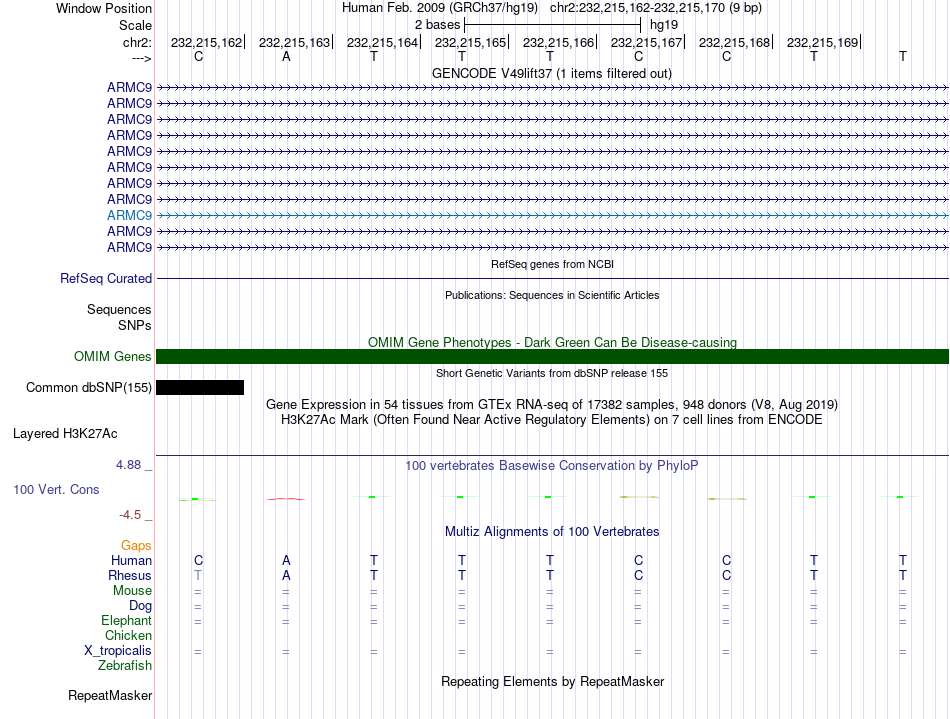Viewport: 950px width, 719px height.
Task: Click the hg19 text beside the scale bar
Action: pyautogui.click(x=663, y=25)
